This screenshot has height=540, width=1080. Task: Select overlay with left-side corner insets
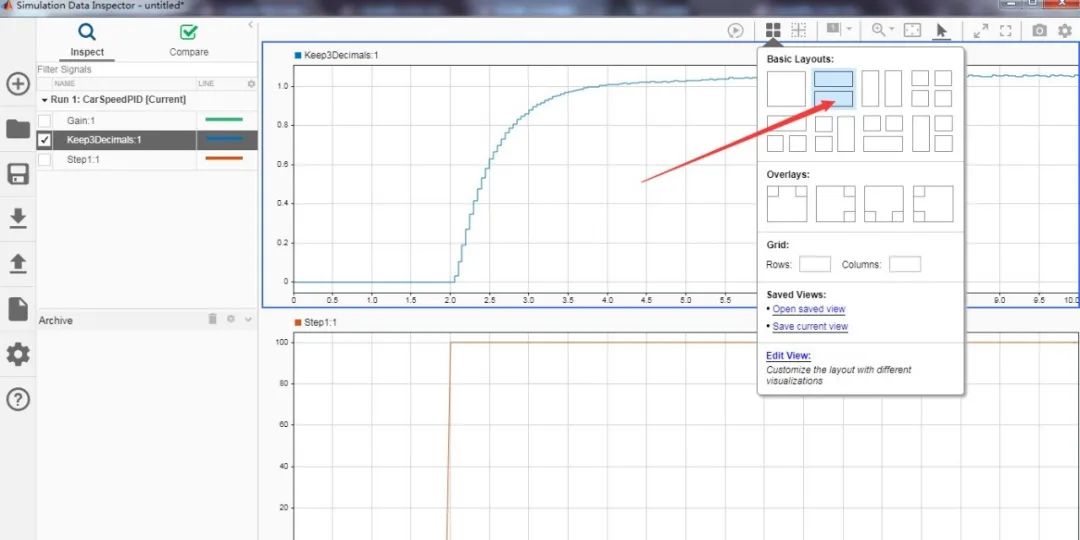pos(933,204)
